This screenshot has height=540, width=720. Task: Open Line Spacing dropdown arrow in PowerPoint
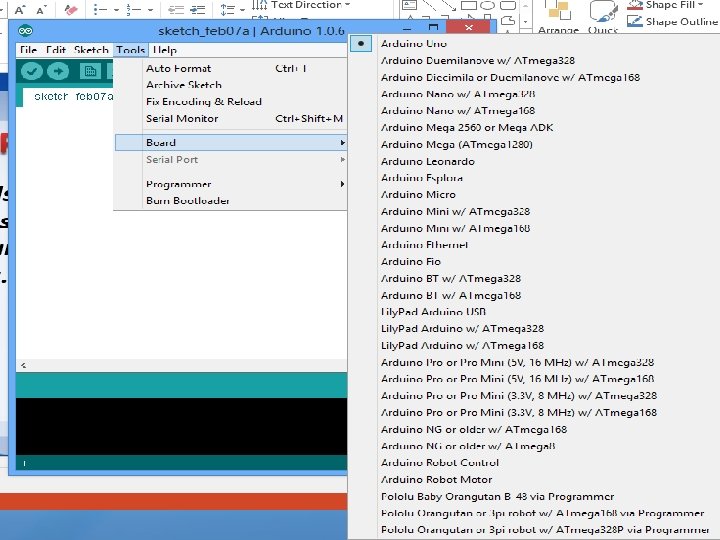click(242, 10)
